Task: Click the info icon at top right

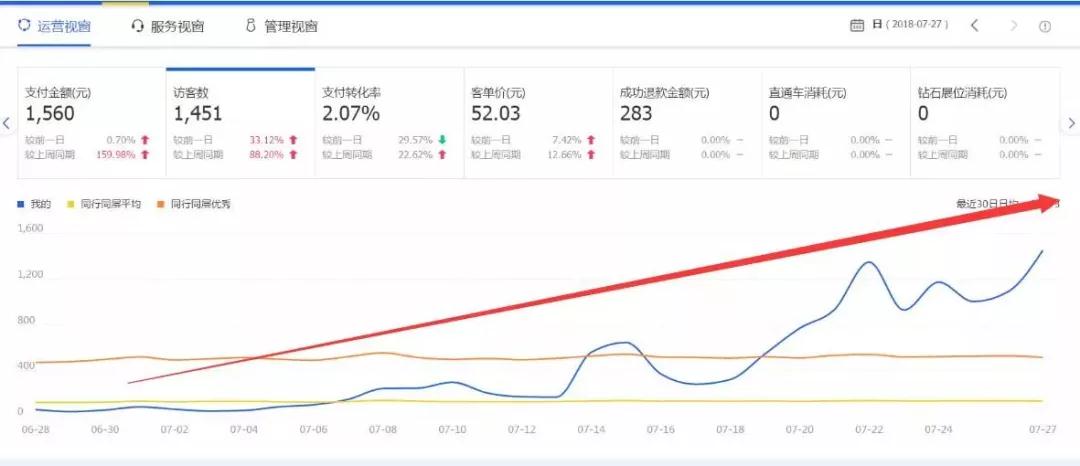Action: click(1045, 27)
